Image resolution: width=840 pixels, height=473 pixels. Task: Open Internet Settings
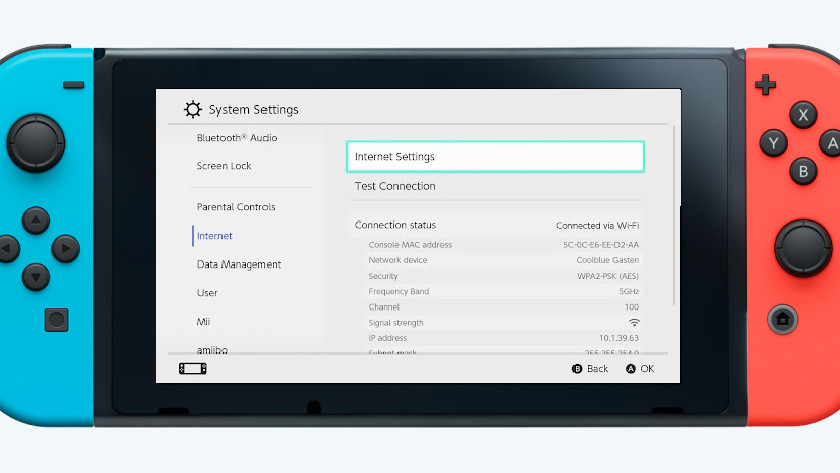pos(495,157)
